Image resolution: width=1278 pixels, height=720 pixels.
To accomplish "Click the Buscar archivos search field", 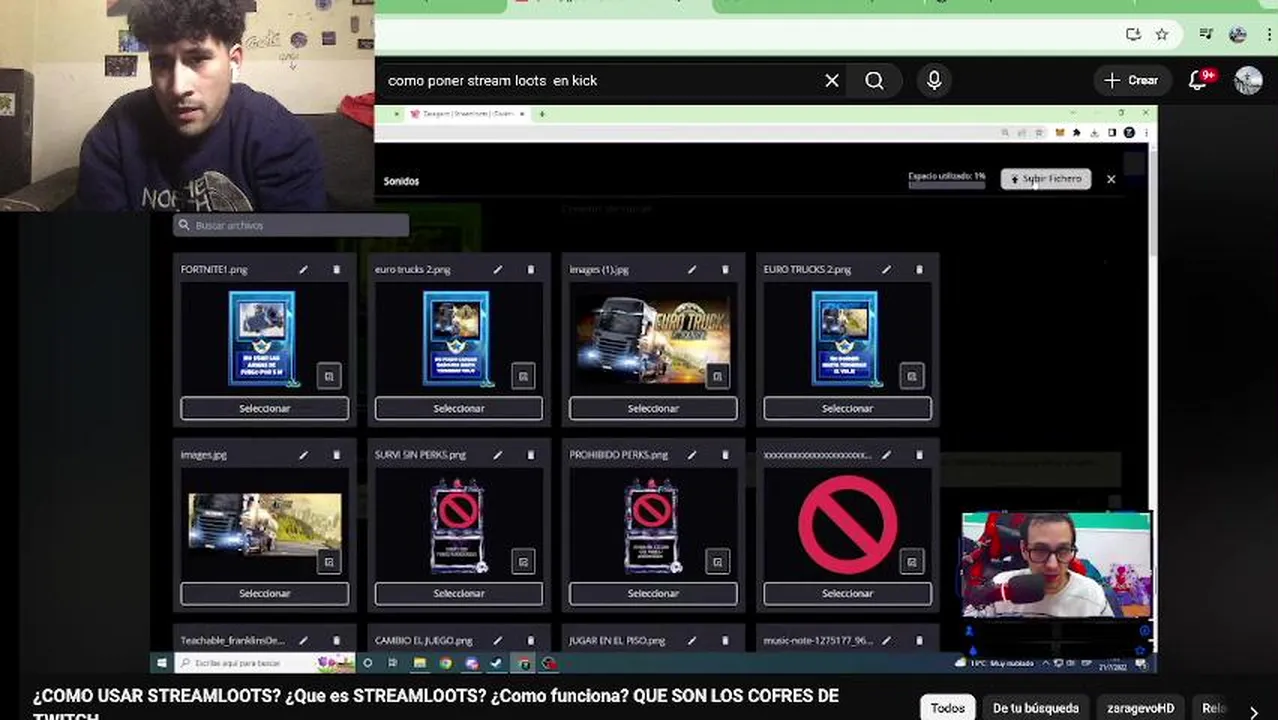I will [x=290, y=225].
